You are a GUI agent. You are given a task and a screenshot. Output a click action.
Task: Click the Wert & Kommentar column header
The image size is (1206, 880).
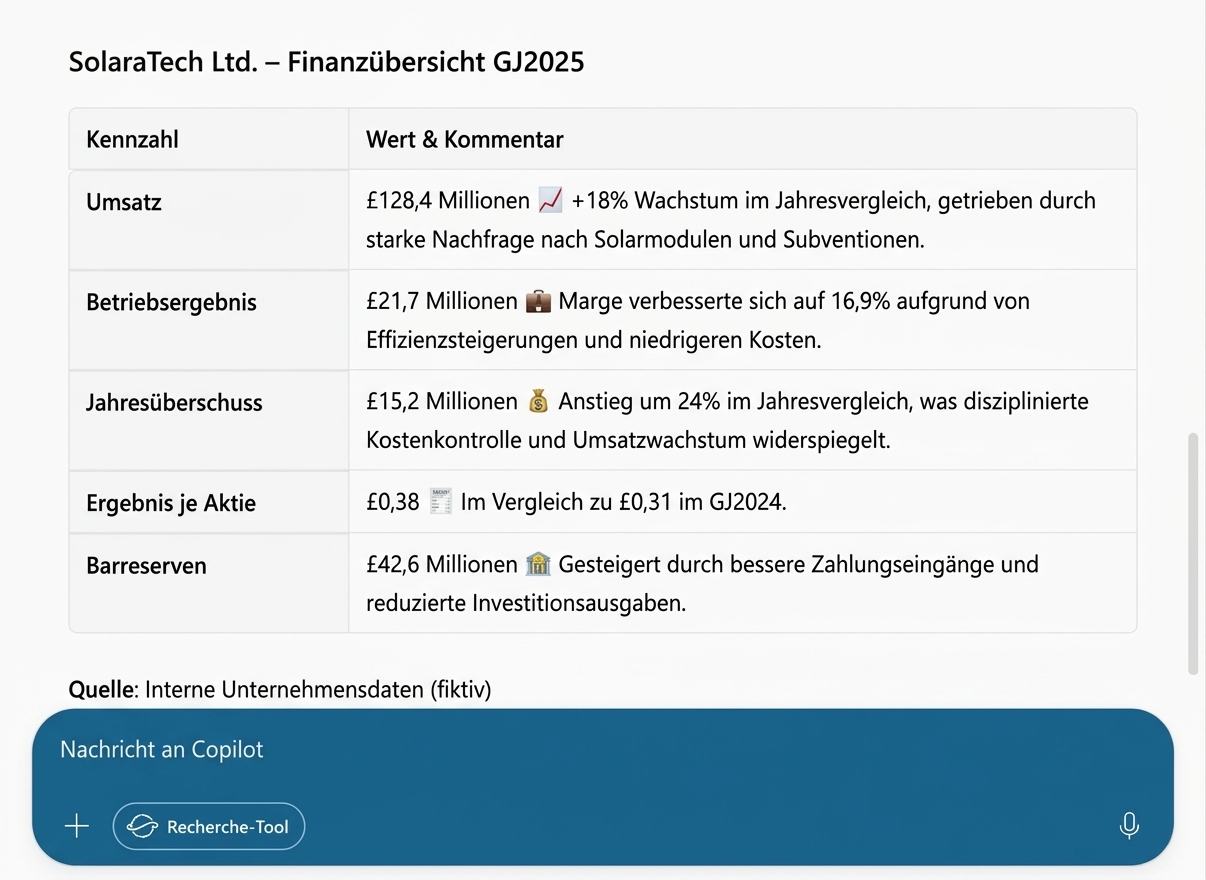pyautogui.click(x=465, y=140)
